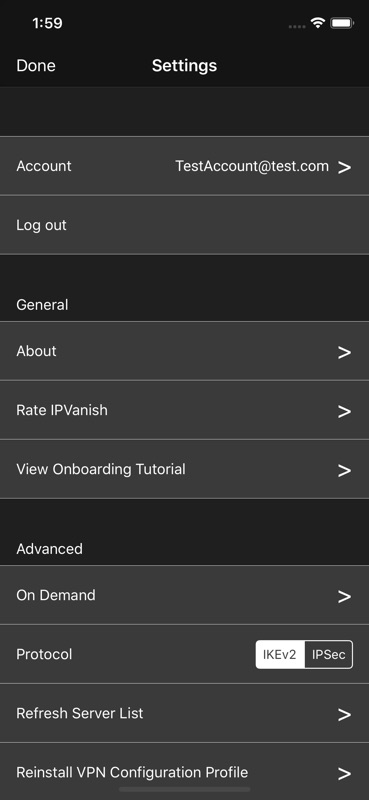This screenshot has height=800, width=369.
Task: Tap the home indicator bar
Action: pos(184,789)
